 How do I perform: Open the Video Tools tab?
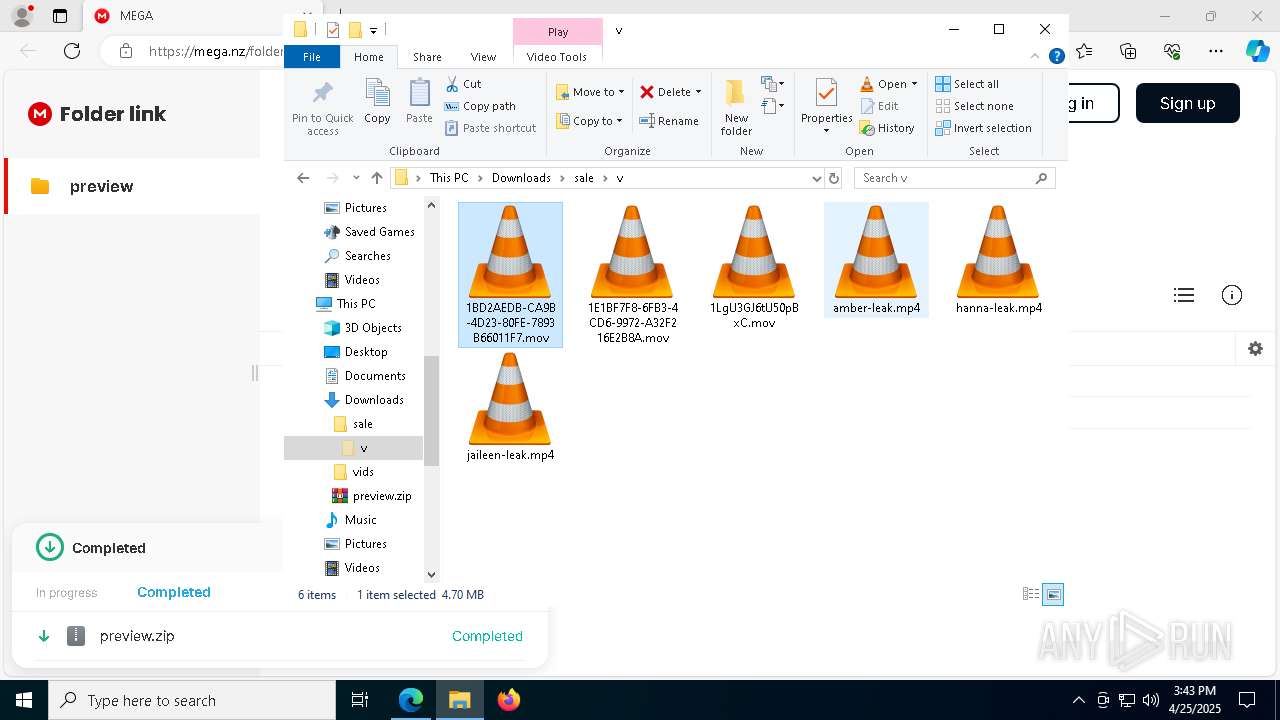(x=557, y=57)
